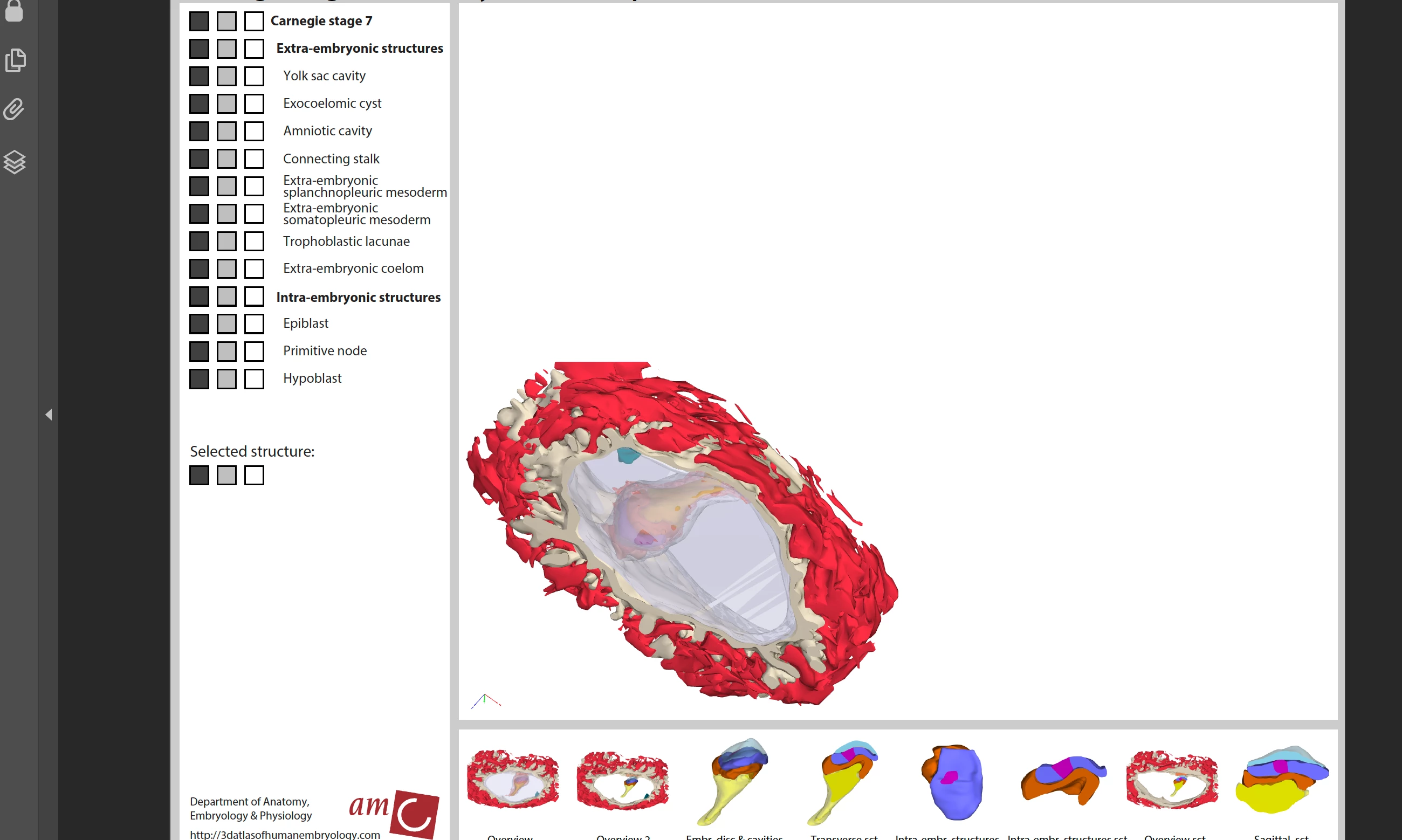Click the Primitive node label

pyautogui.click(x=324, y=351)
